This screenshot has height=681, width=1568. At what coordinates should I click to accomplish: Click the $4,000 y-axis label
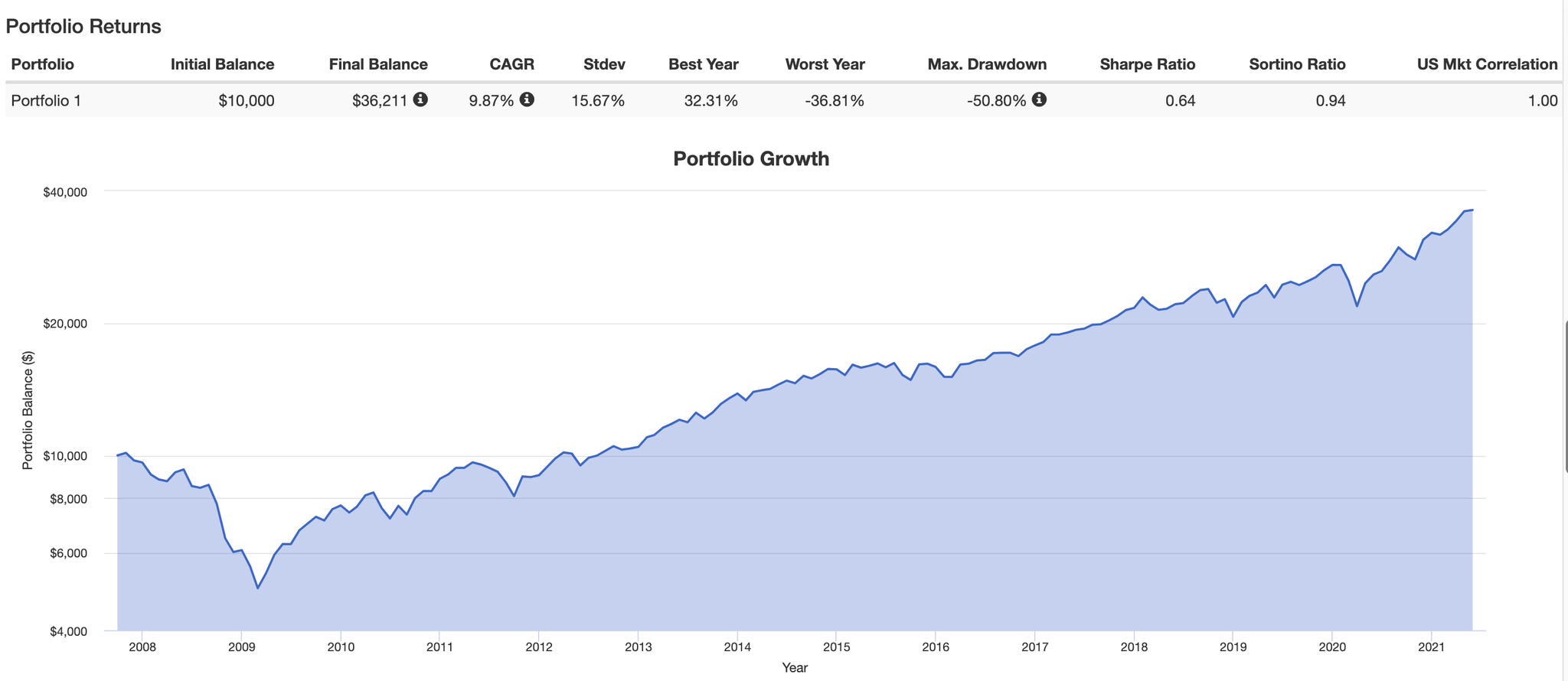(68, 632)
